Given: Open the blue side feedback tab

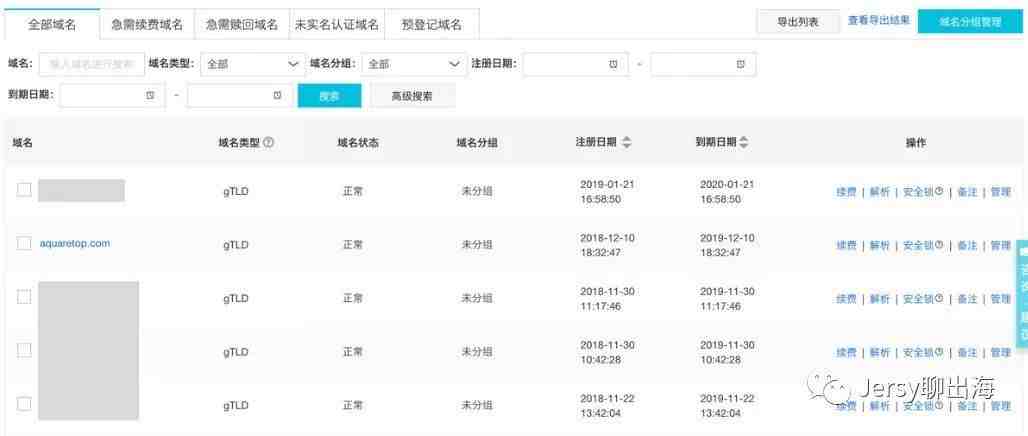Looking at the screenshot, I should pos(1023,294).
